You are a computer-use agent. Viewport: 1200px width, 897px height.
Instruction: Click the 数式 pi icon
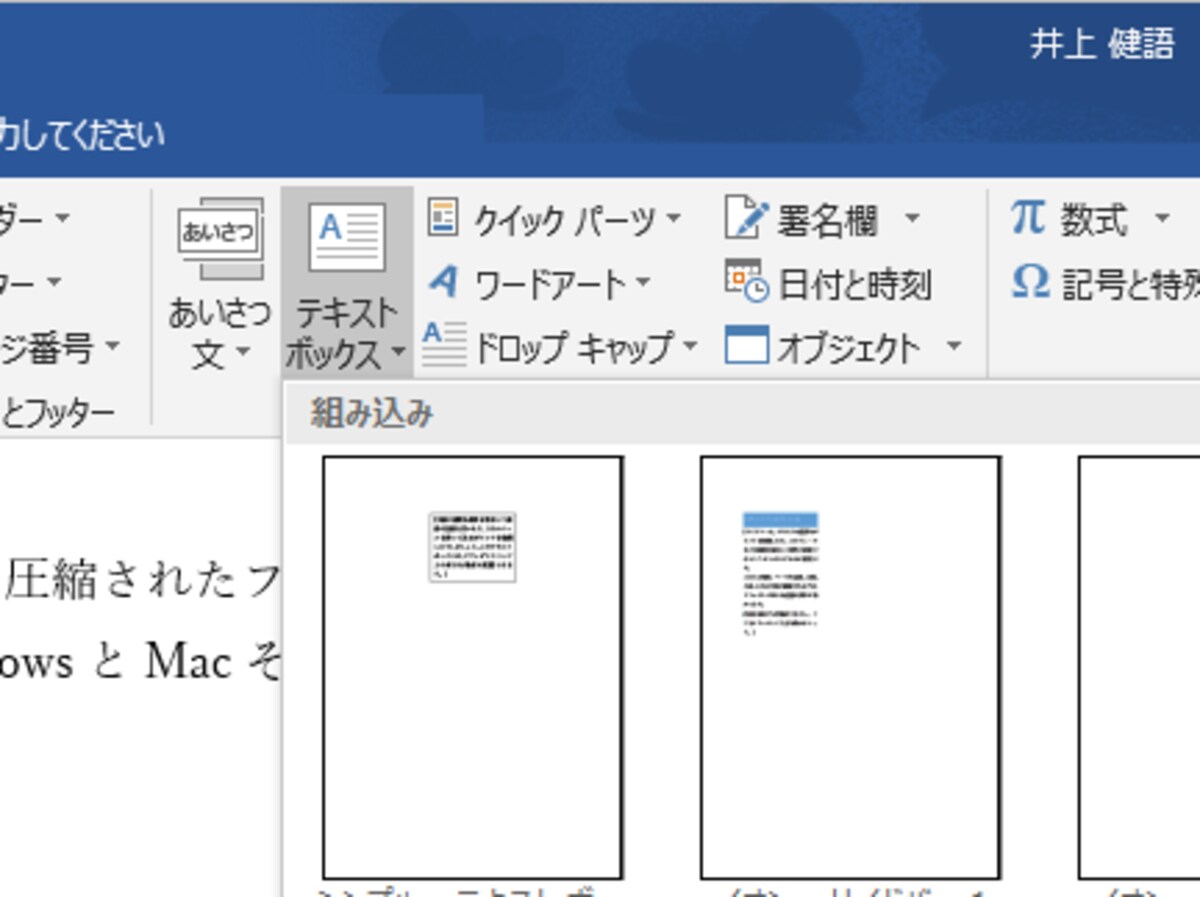pos(1027,216)
